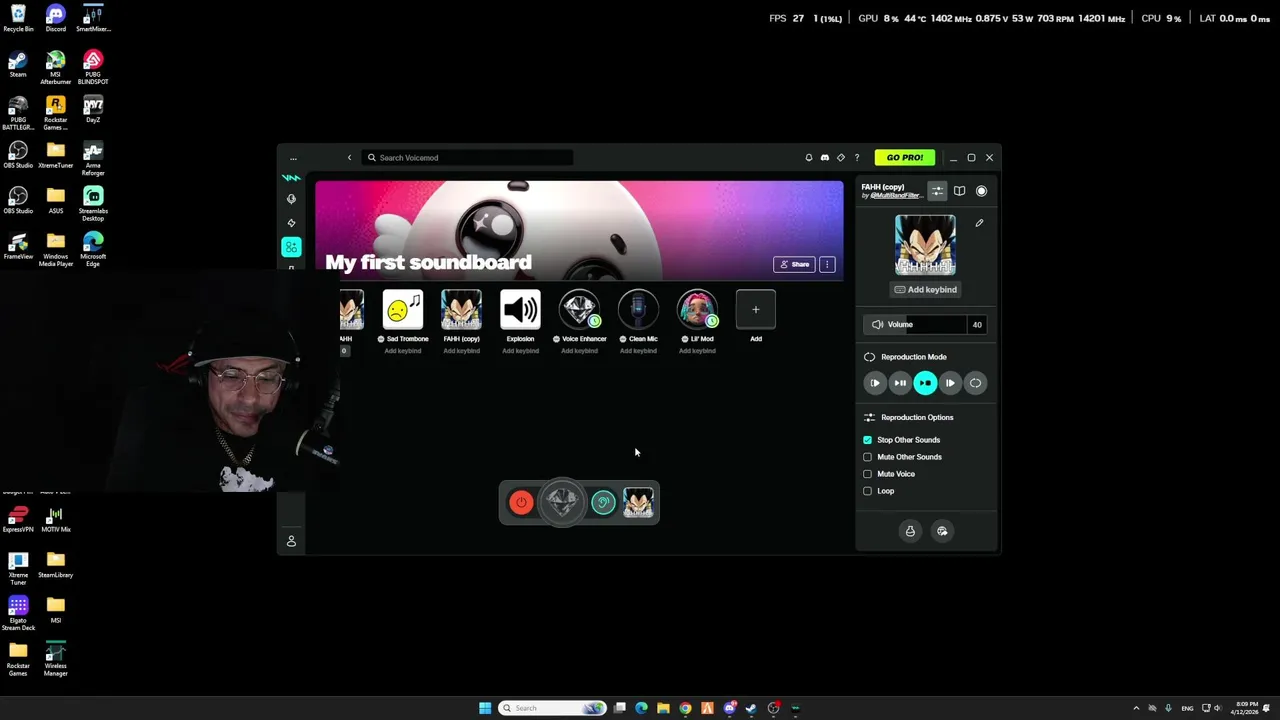Enable Mute Voice checkbox

[x=868, y=474]
